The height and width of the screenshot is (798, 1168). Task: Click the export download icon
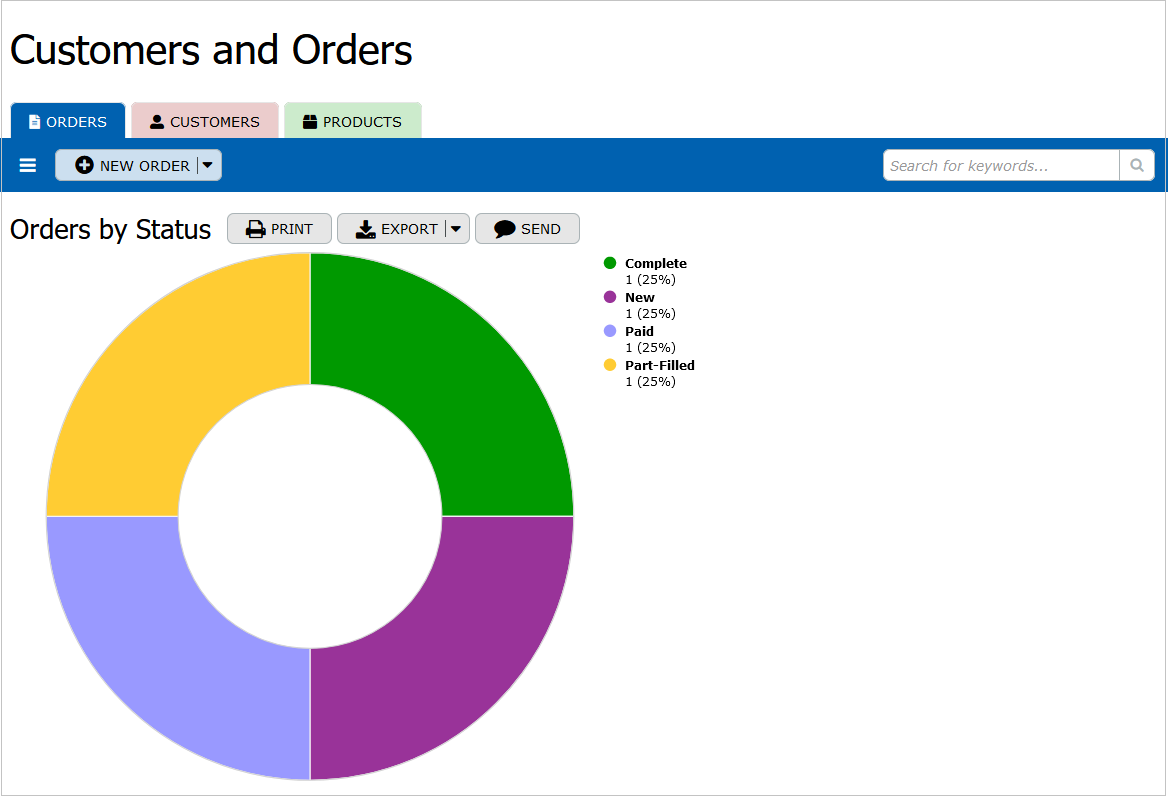(x=365, y=229)
